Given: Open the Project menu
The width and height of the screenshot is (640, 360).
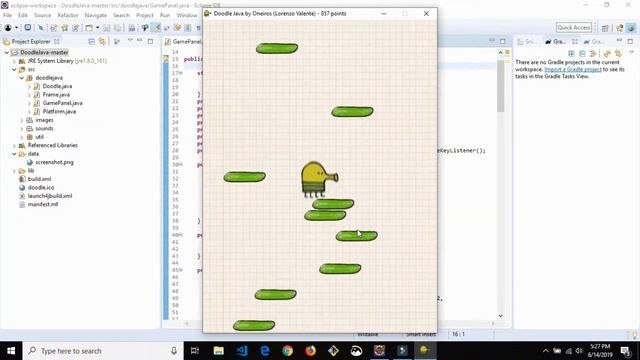Looking at the screenshot, I should pos(144,15).
